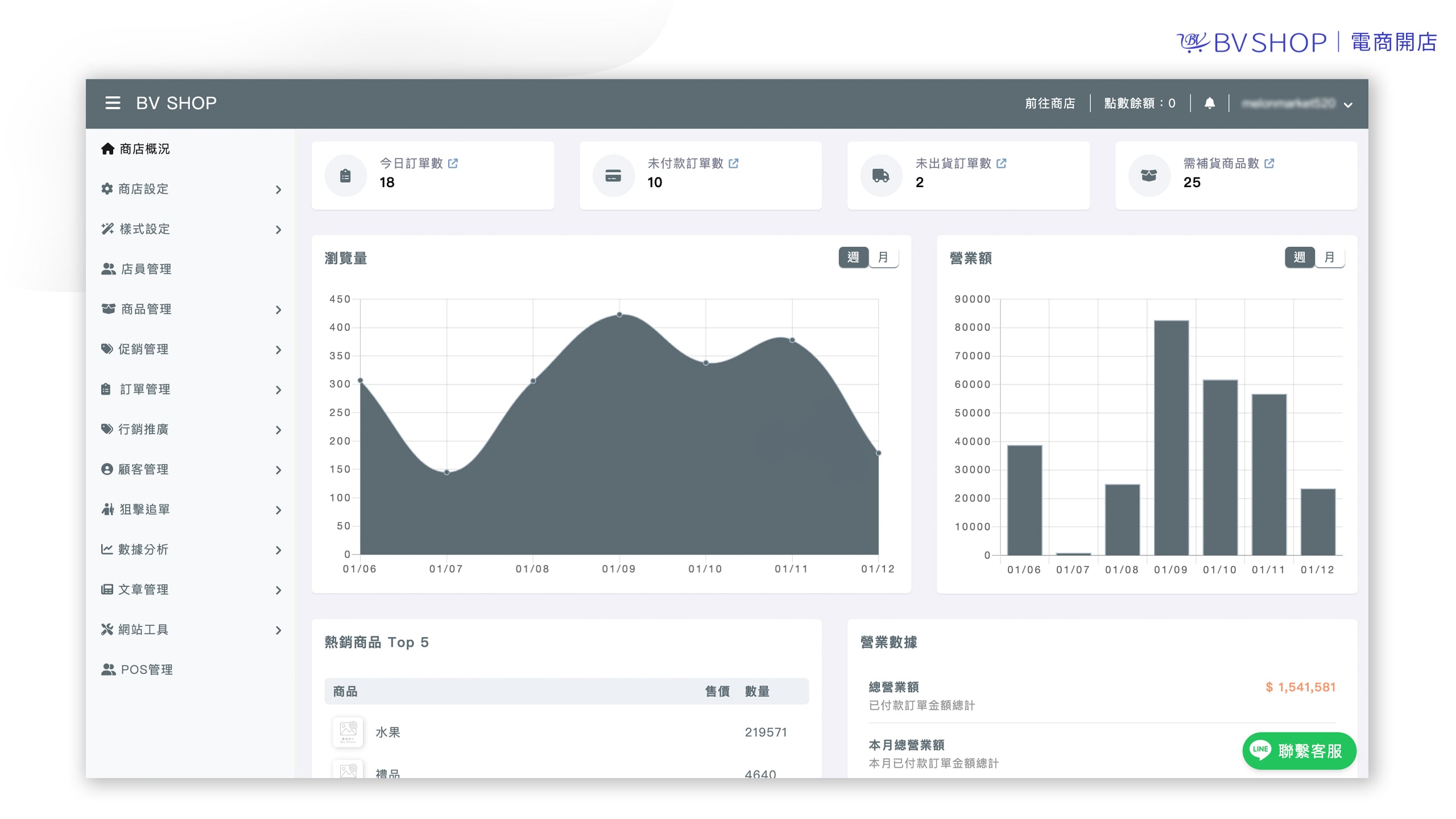This screenshot has height=819, width=1456.
Task: Click the magic wand icon beside 樣式設定
Action: point(107,229)
